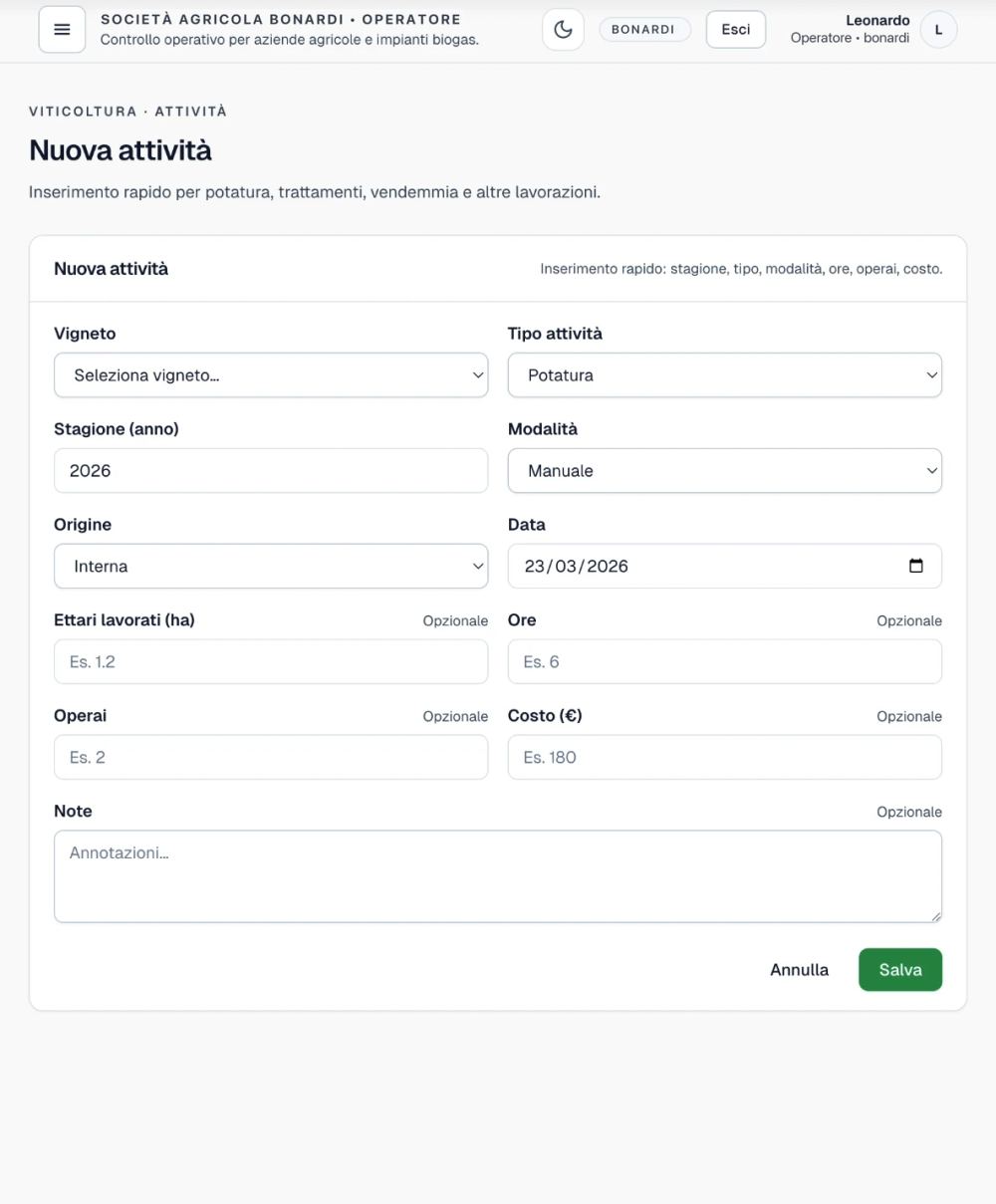
Task: Click the Note textarea resize handle
Action: 935,915
